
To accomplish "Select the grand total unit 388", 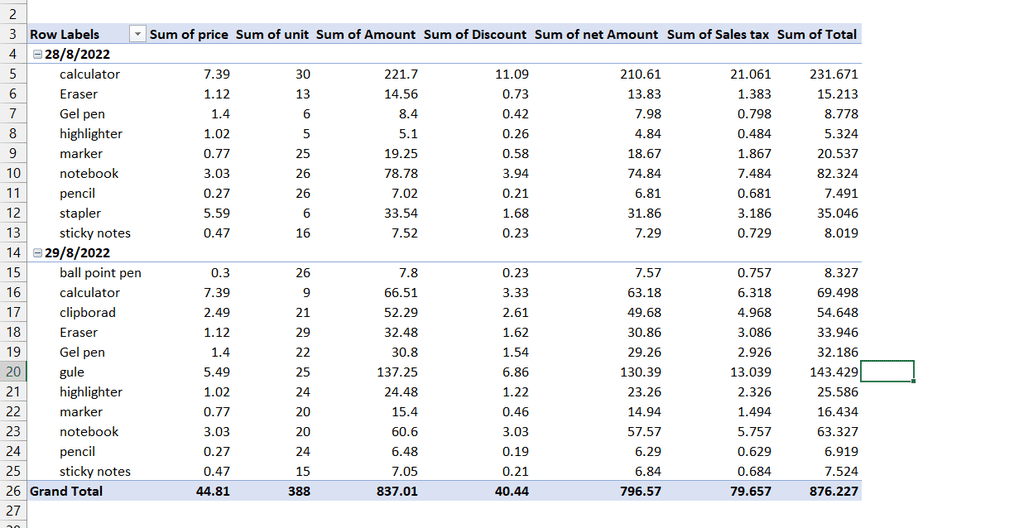I will (299, 491).
